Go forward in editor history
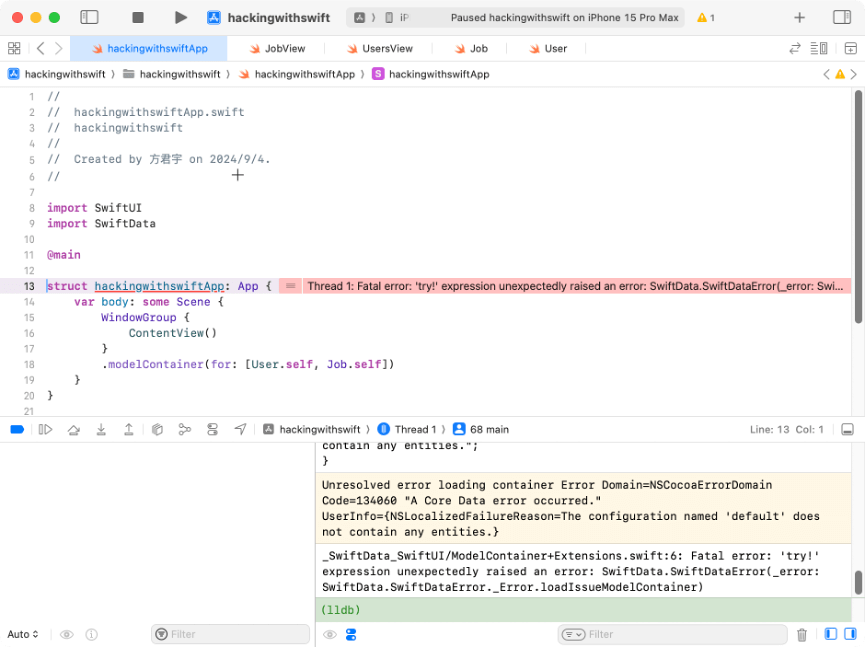This screenshot has height=647, width=866. (x=58, y=48)
